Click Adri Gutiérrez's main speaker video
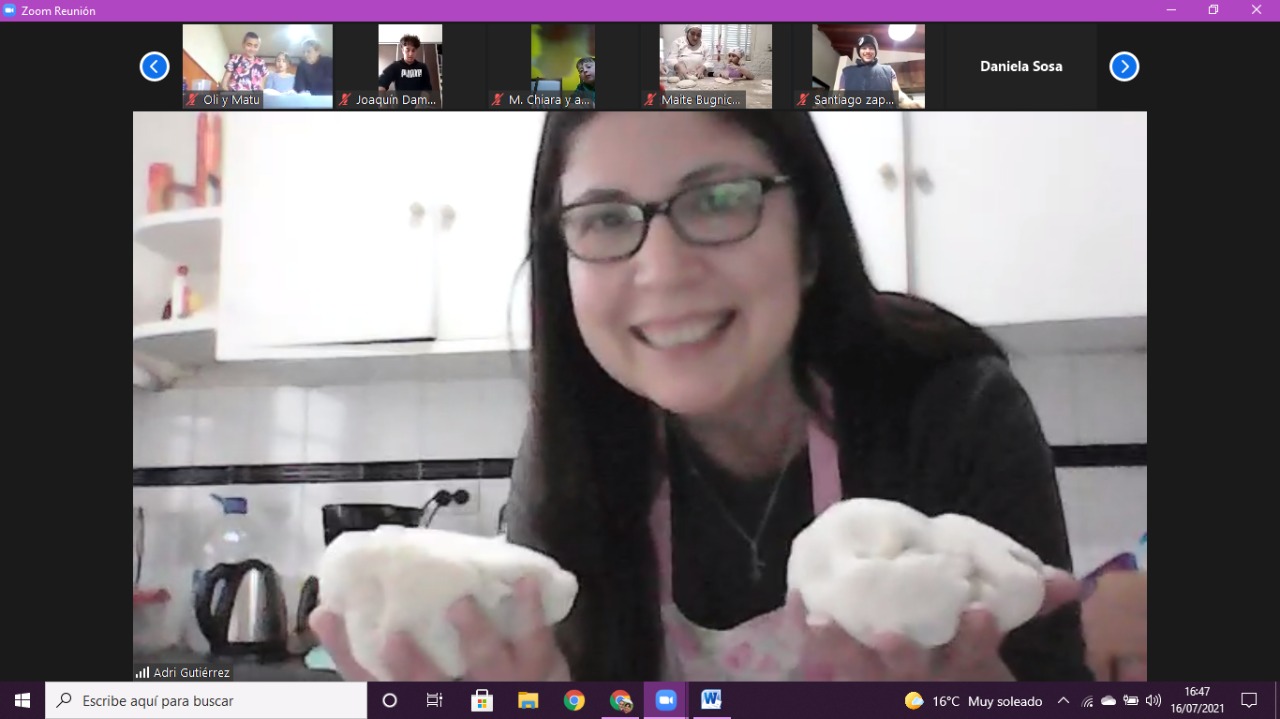The image size is (1280, 719). pos(640,396)
